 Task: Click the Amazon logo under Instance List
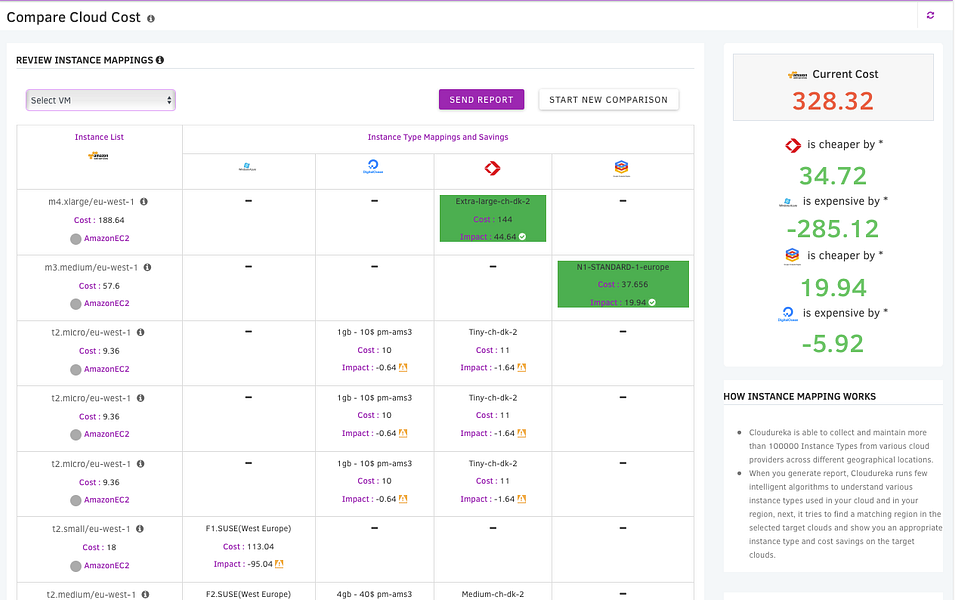click(x=98, y=156)
